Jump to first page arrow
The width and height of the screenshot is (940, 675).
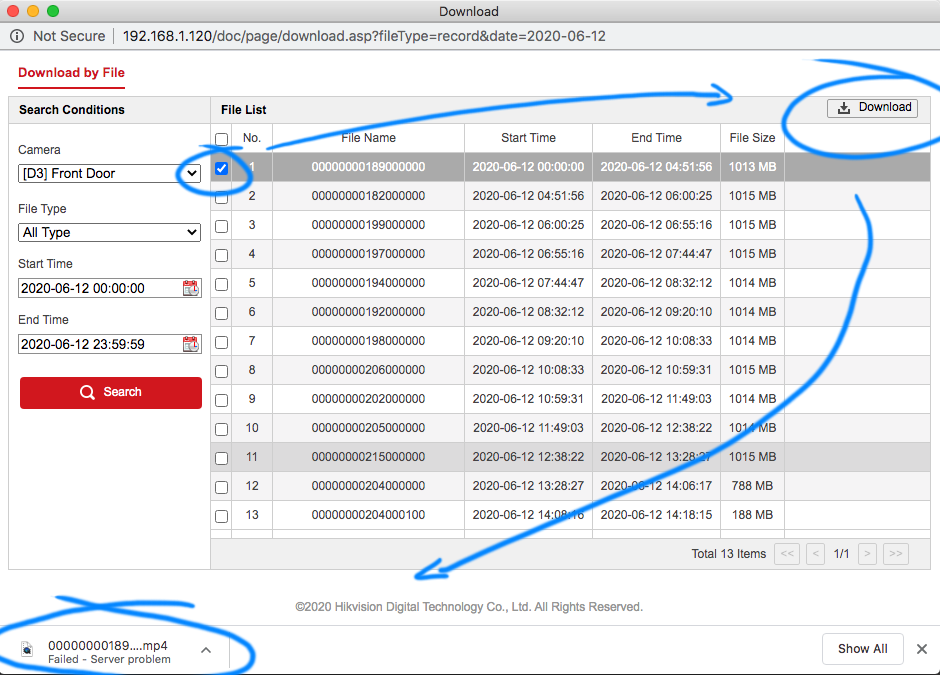(x=787, y=553)
